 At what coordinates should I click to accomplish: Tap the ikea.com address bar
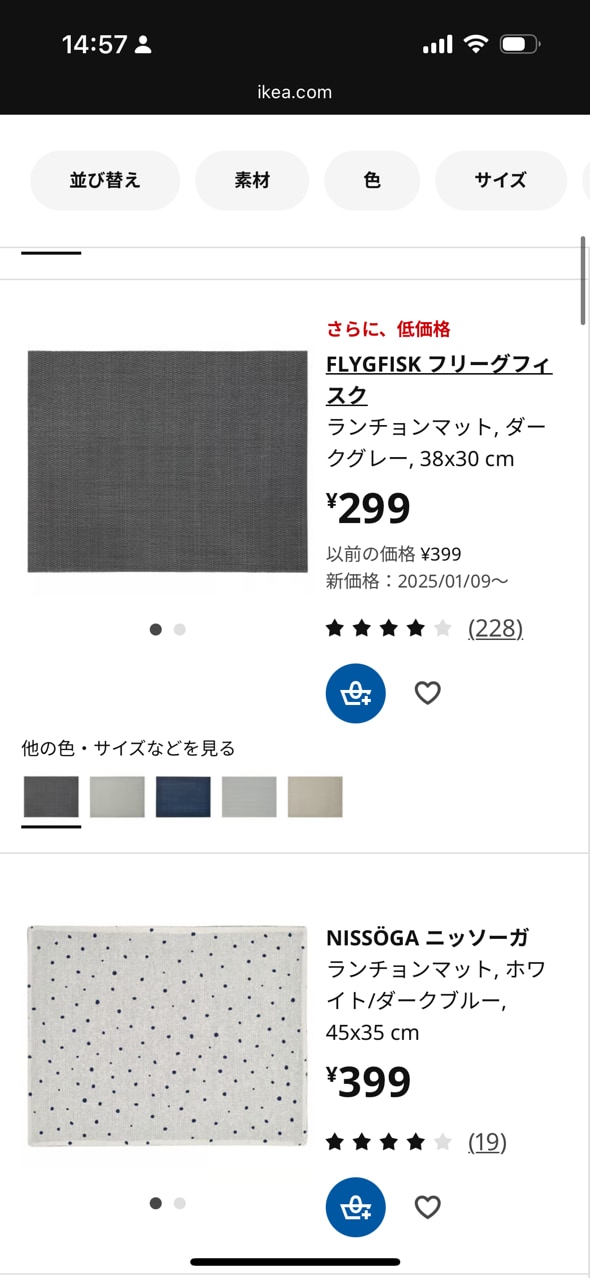pyautogui.click(x=294, y=92)
